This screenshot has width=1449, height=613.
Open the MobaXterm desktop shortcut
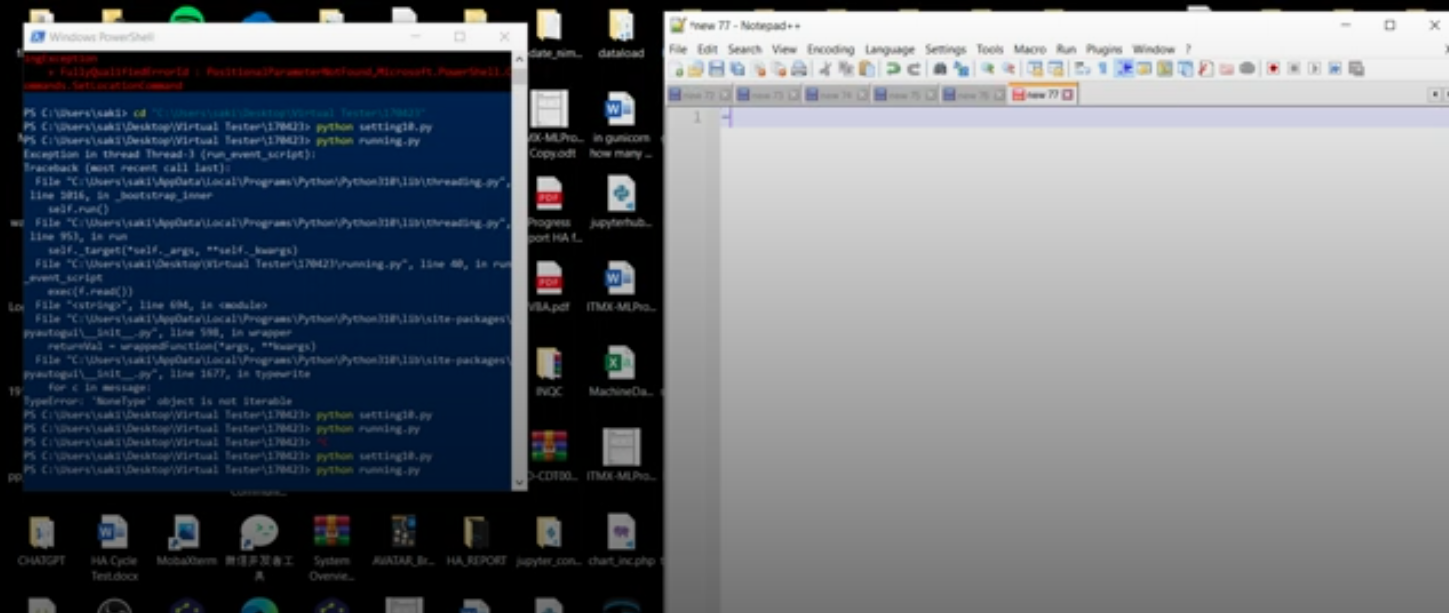[184, 541]
